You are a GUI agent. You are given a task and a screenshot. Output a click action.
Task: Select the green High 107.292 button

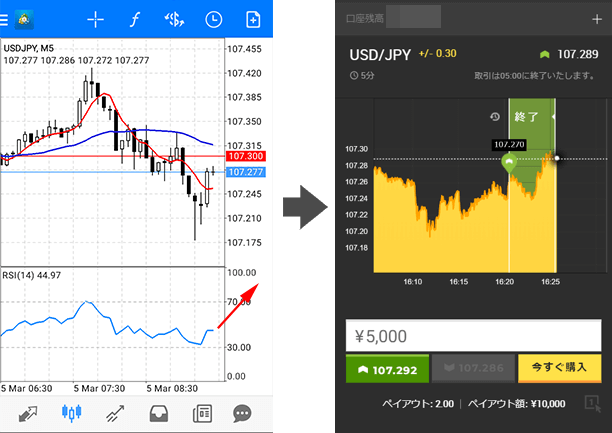pos(387,368)
